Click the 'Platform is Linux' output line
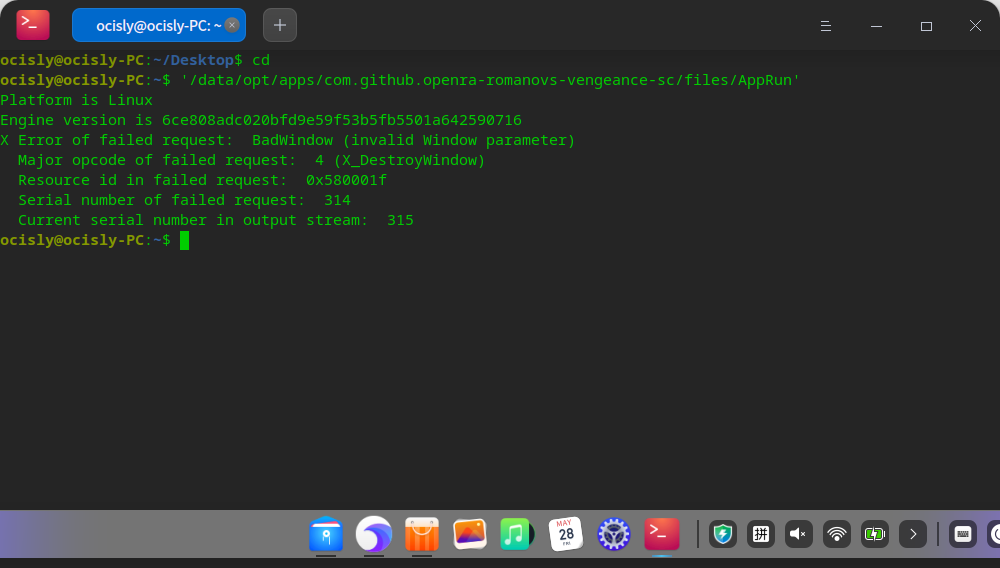Image resolution: width=1000 pixels, height=568 pixels. click(77, 100)
